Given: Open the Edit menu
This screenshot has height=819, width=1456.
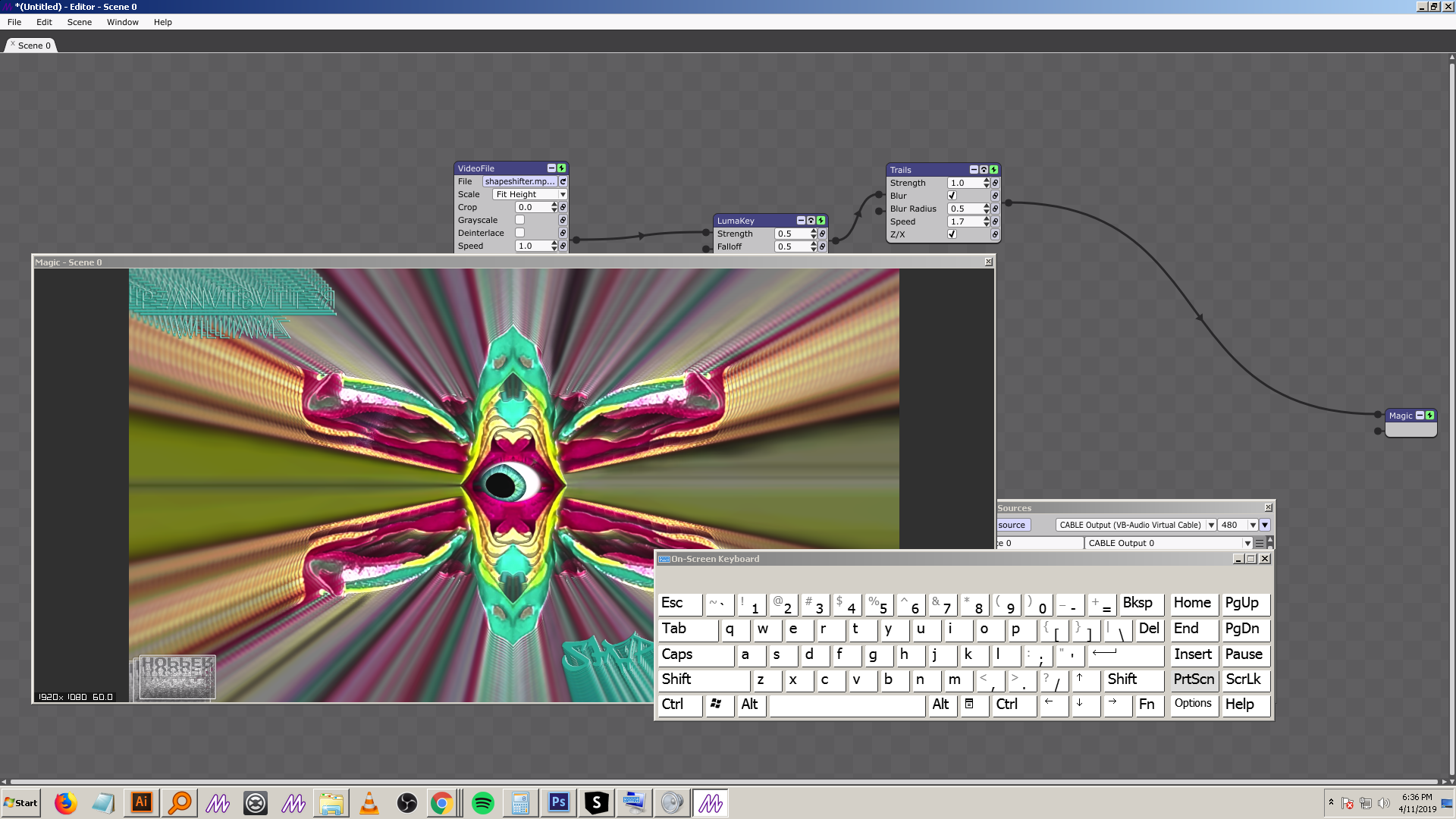Looking at the screenshot, I should click(x=44, y=22).
